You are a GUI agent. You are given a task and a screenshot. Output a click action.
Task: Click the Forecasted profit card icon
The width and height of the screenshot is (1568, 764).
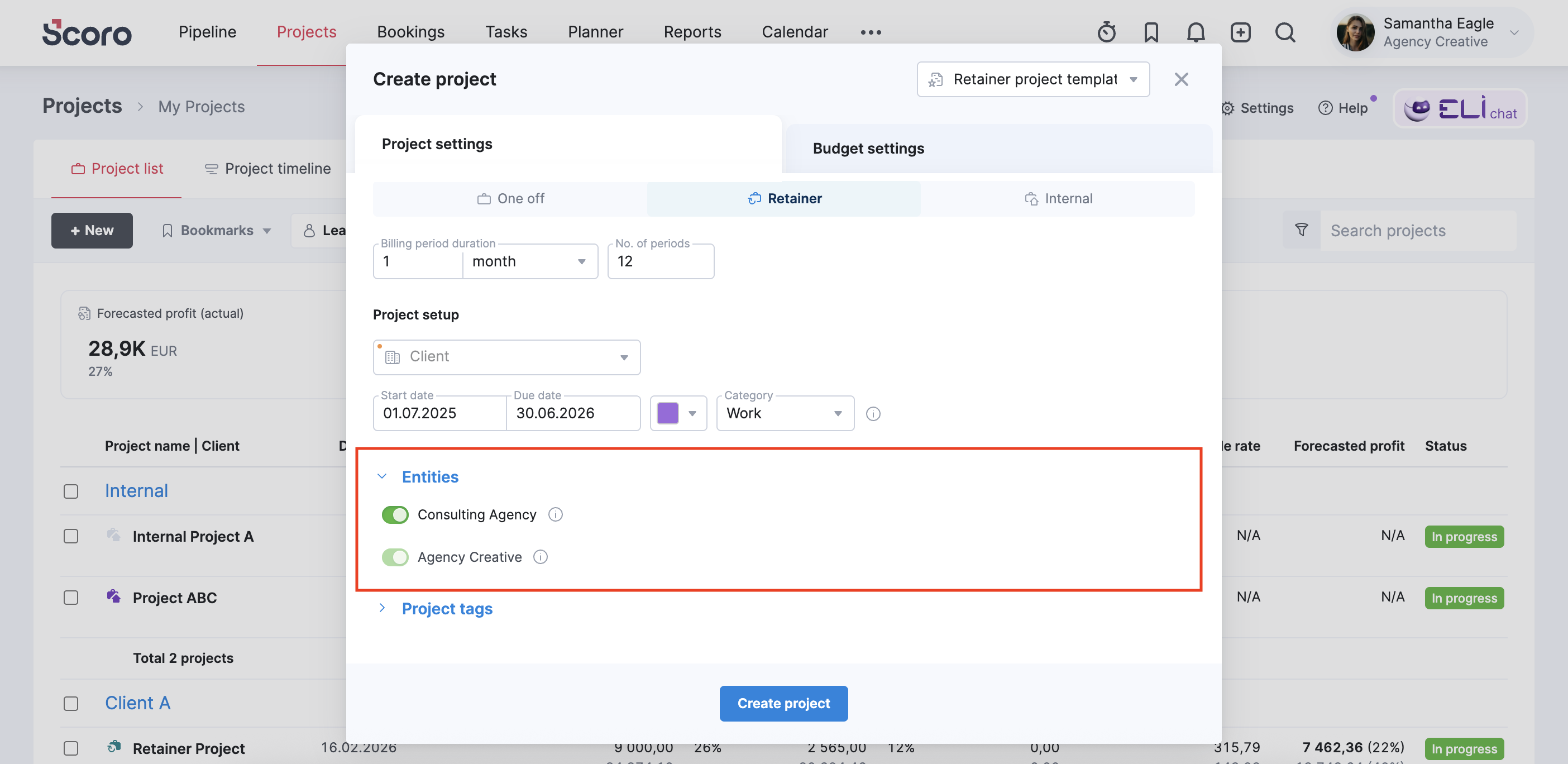coord(84,313)
